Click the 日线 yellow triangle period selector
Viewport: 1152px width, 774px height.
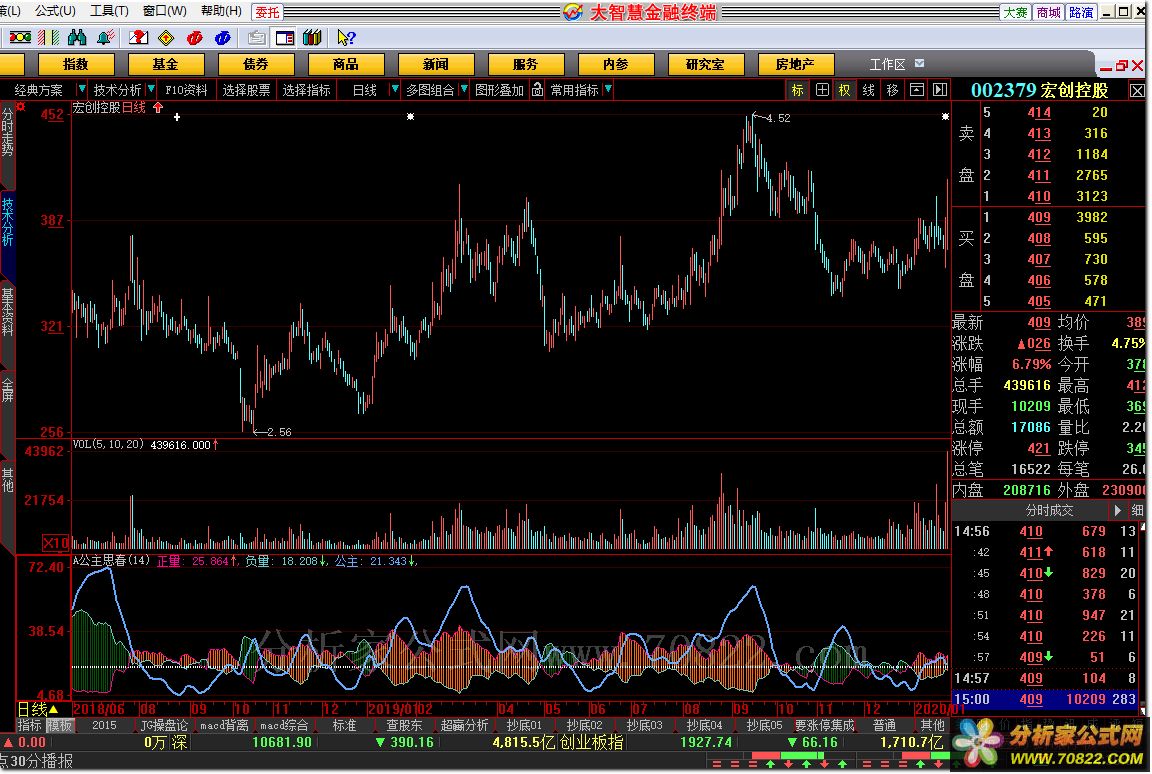37,709
